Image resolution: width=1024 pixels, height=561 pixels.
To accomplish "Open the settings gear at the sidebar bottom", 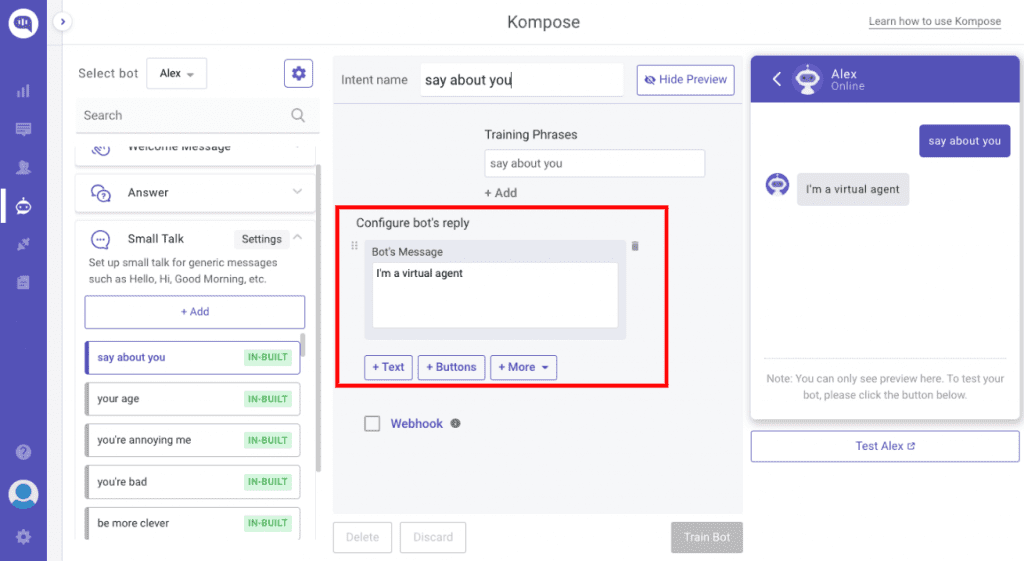I will pyautogui.click(x=23, y=537).
